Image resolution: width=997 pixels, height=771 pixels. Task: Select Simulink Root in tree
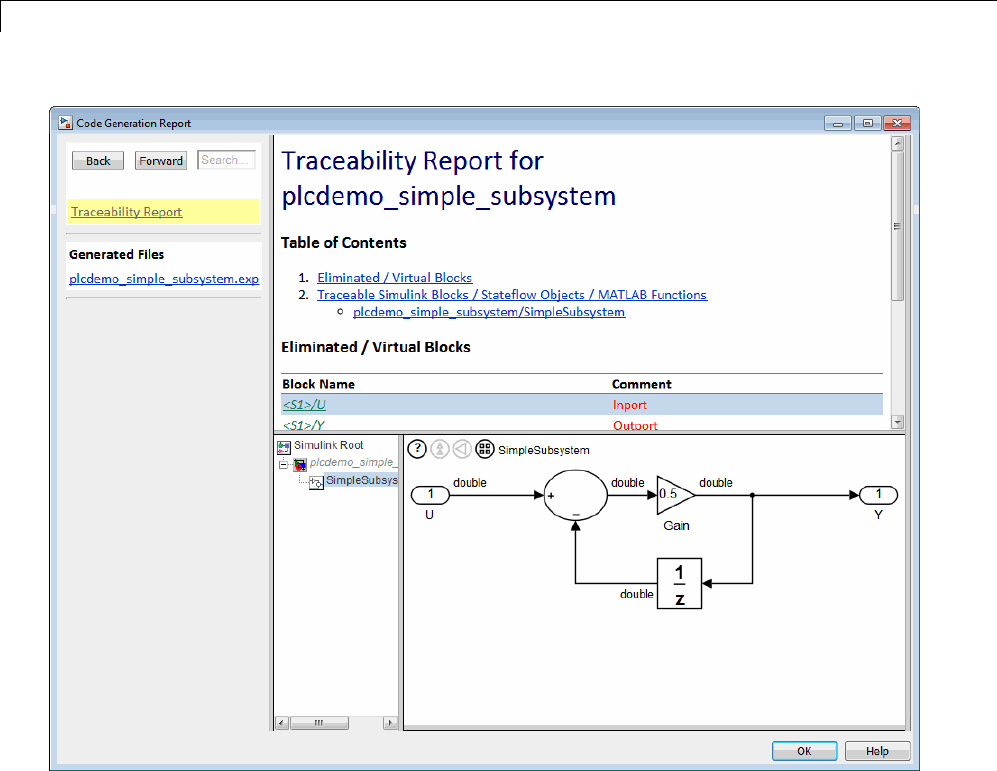click(329, 446)
